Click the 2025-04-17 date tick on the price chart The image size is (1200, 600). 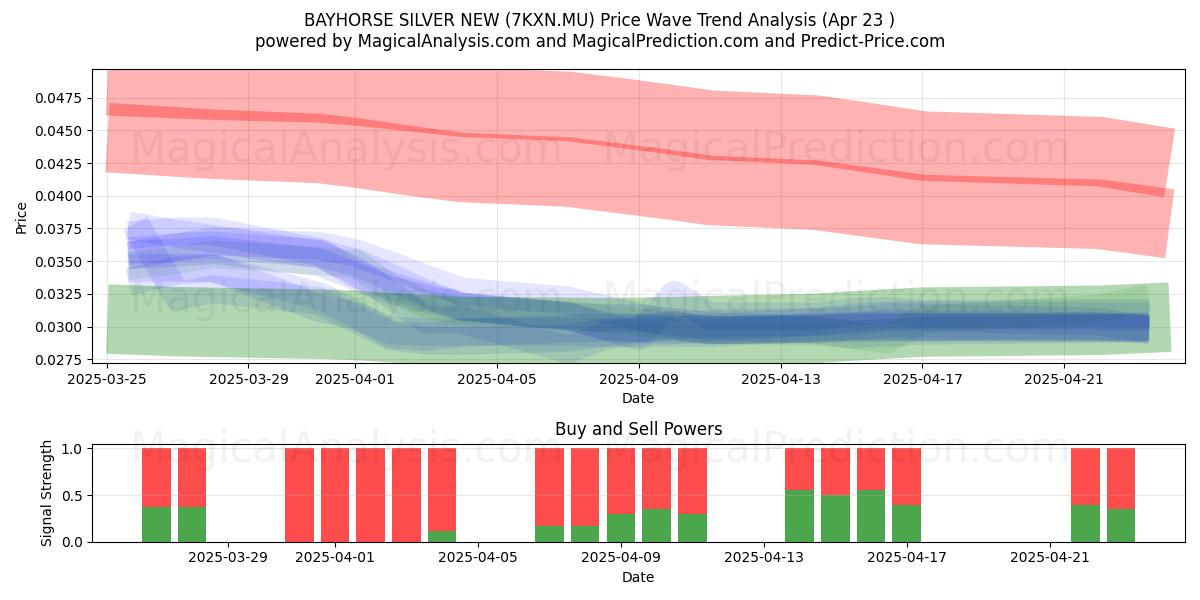922,379
